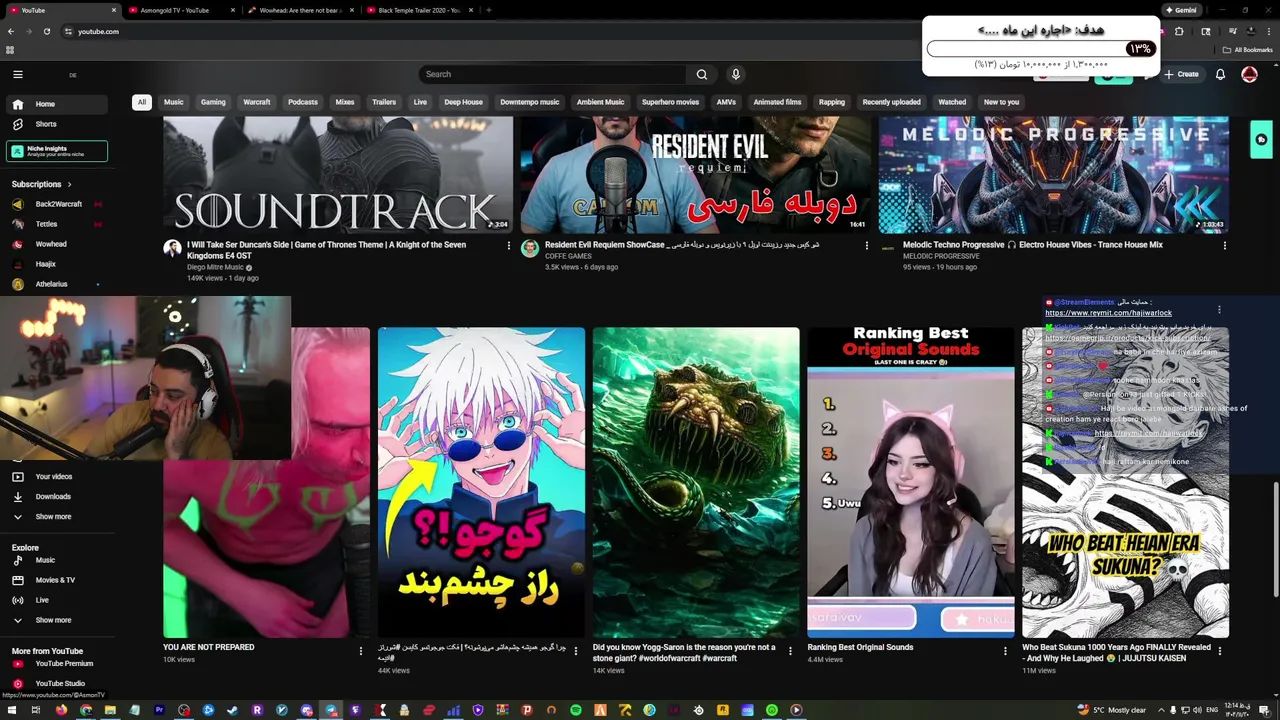Open Diego Mitre Music channel link

(215, 267)
